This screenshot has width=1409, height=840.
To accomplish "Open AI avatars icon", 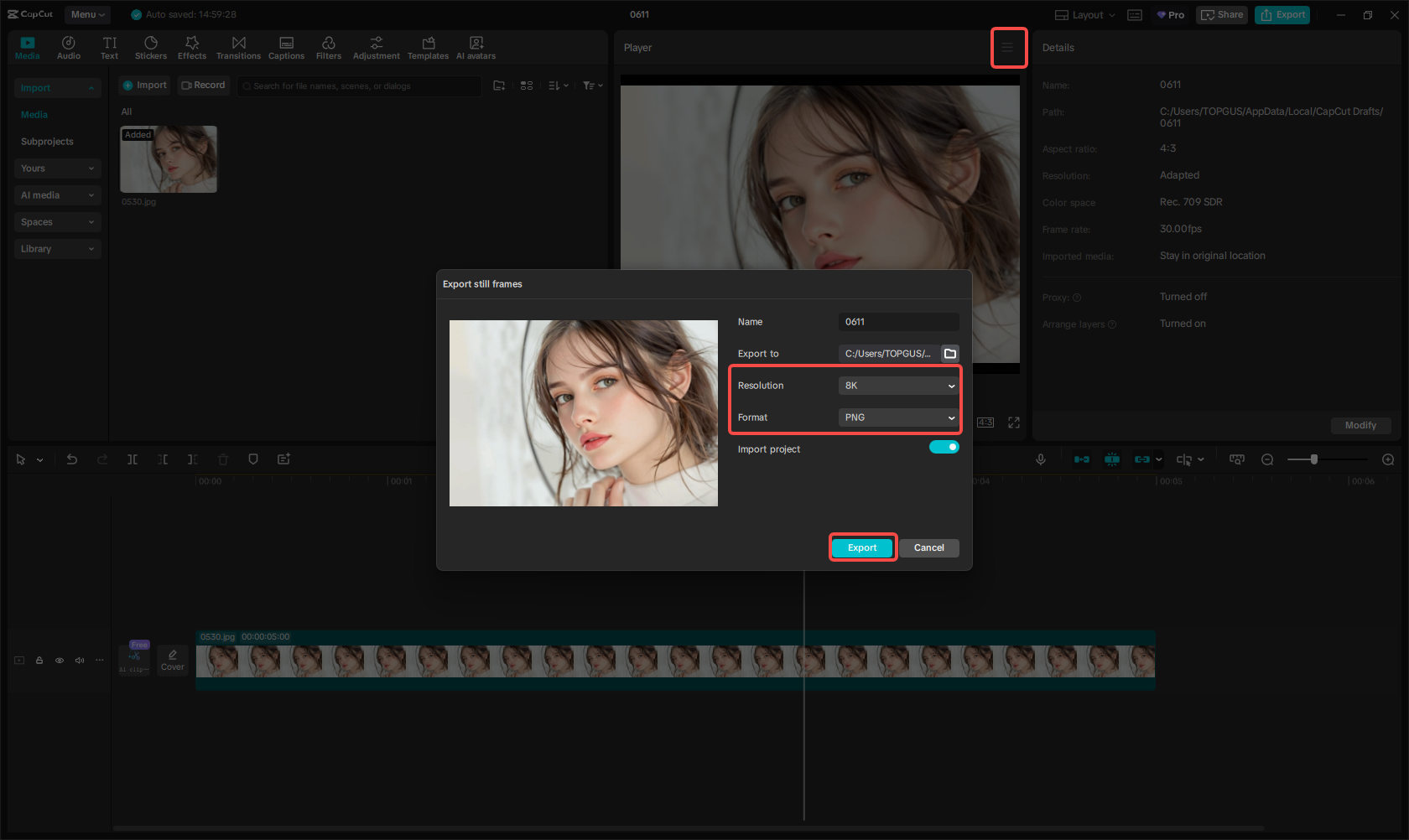I will pyautogui.click(x=476, y=48).
